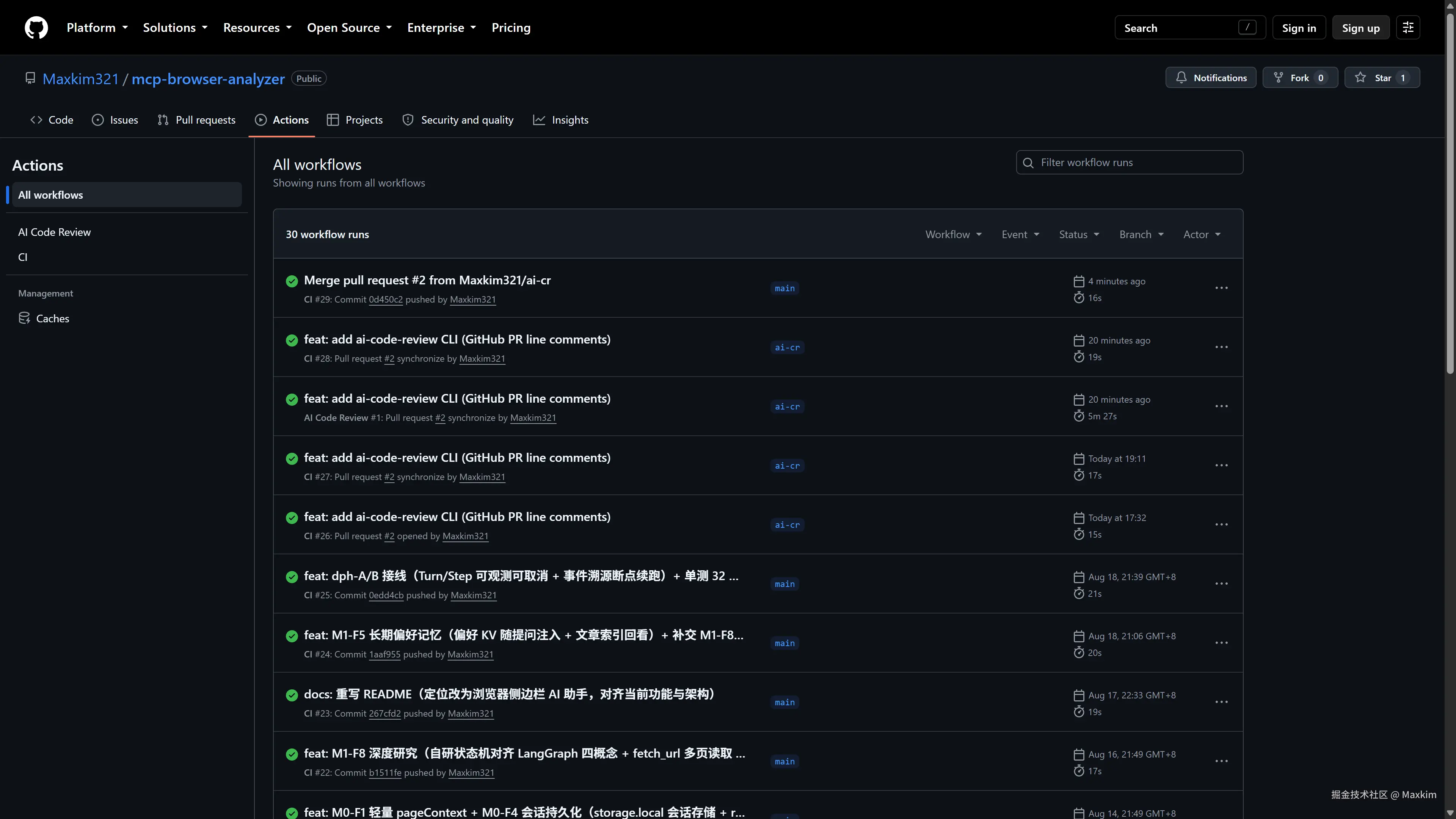Go to the GitHub homepage logo

click(x=36, y=28)
